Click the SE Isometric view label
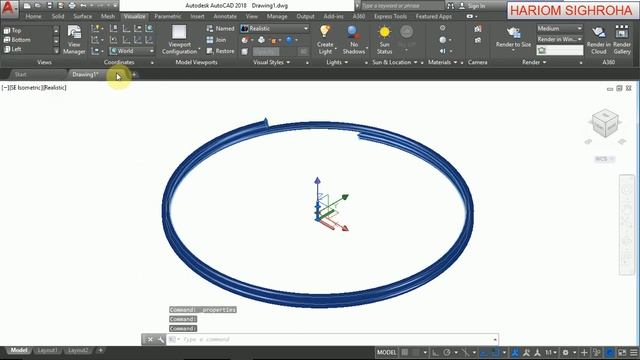This screenshot has height=360, width=640. (26, 88)
